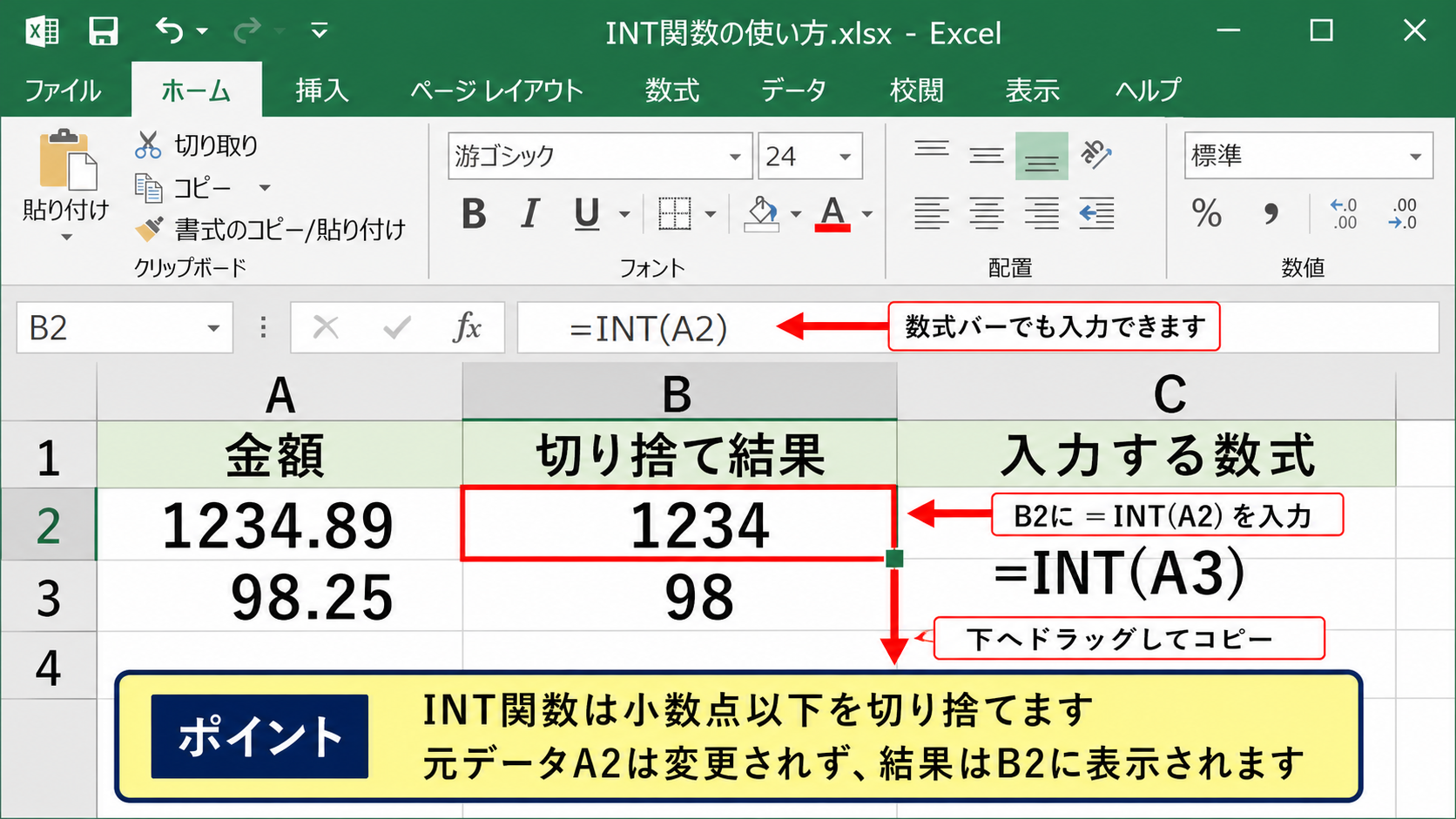This screenshot has height=819, width=1456.
Task: Toggle bottom vertical alignment
Action: 1041,156
